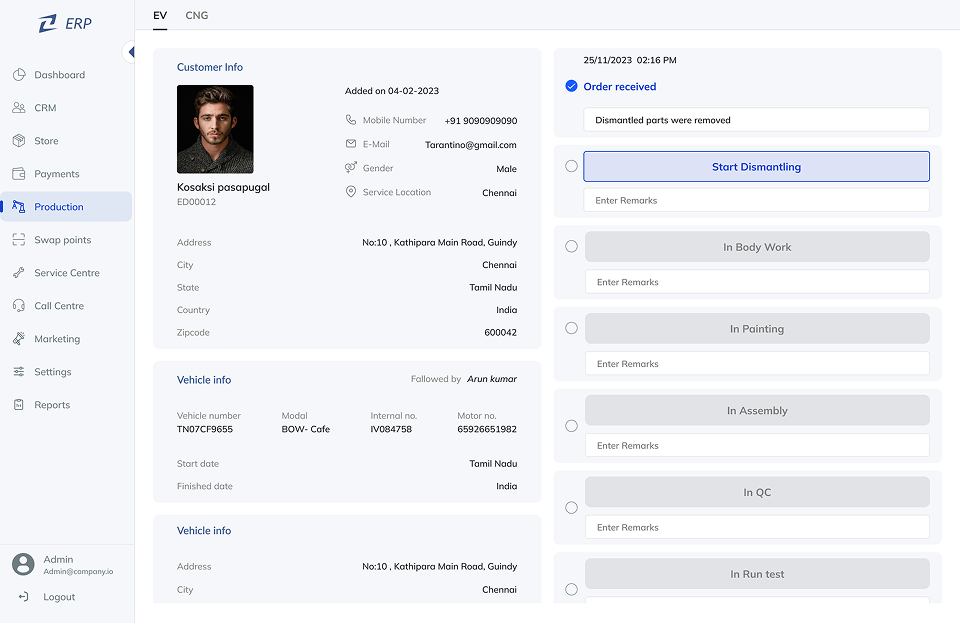Viewport: 960px width, 623px height.
Task: Select the Start Dismantling radio button
Action: (571, 166)
